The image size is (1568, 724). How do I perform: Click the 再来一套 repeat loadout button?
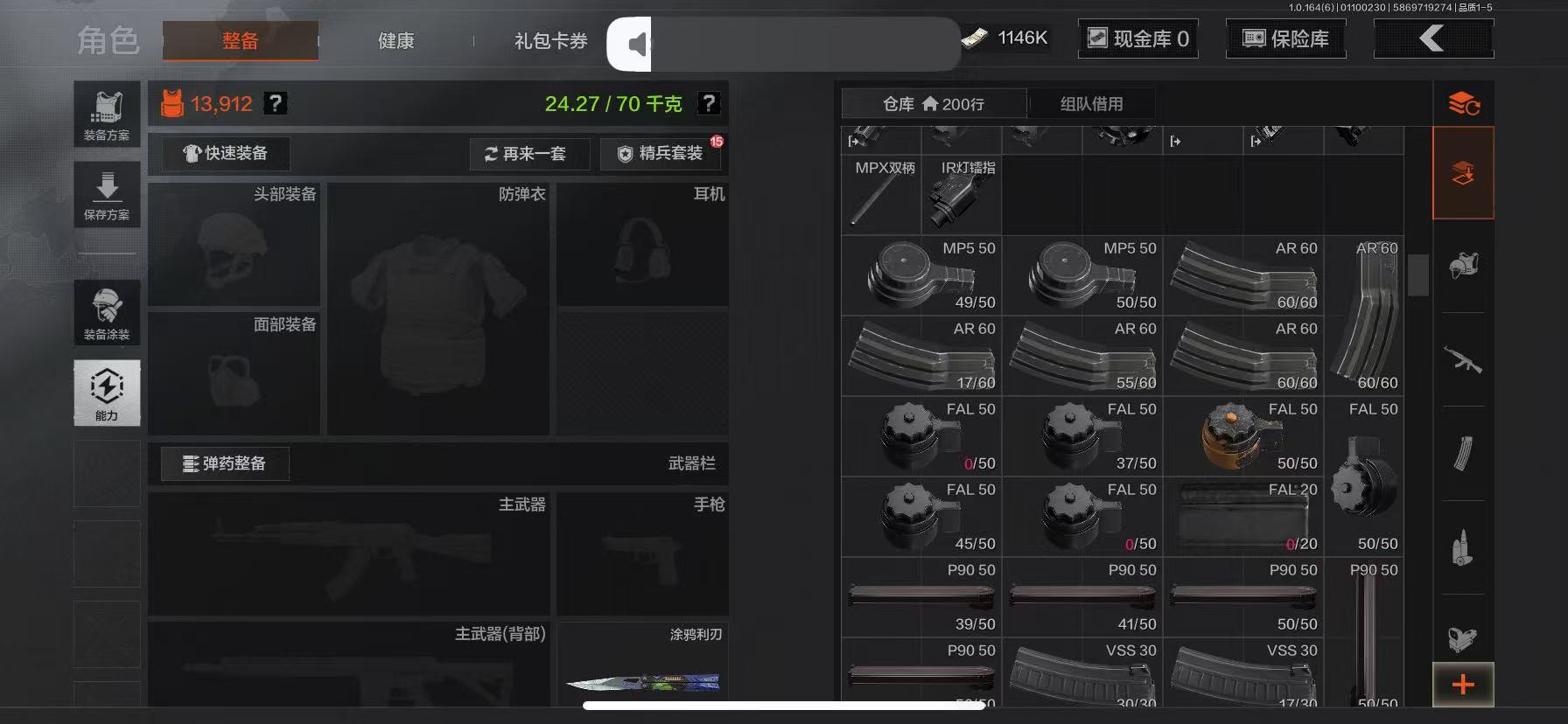point(529,154)
